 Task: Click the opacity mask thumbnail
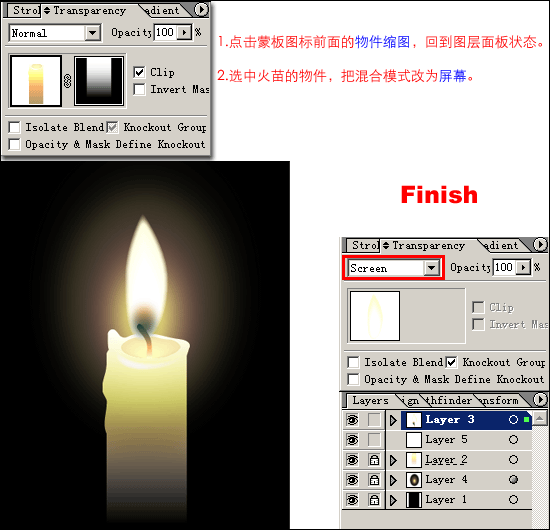click(x=99, y=81)
